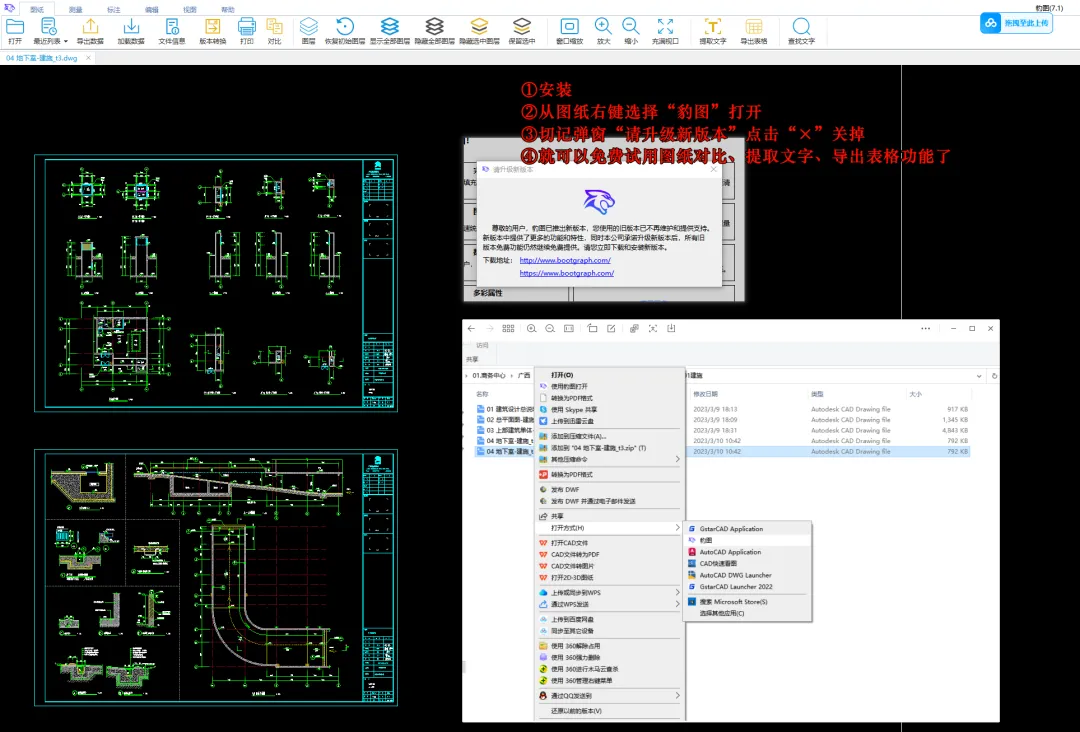
Task: Click the 打开 (Open) folder icon
Action: pos(15,27)
